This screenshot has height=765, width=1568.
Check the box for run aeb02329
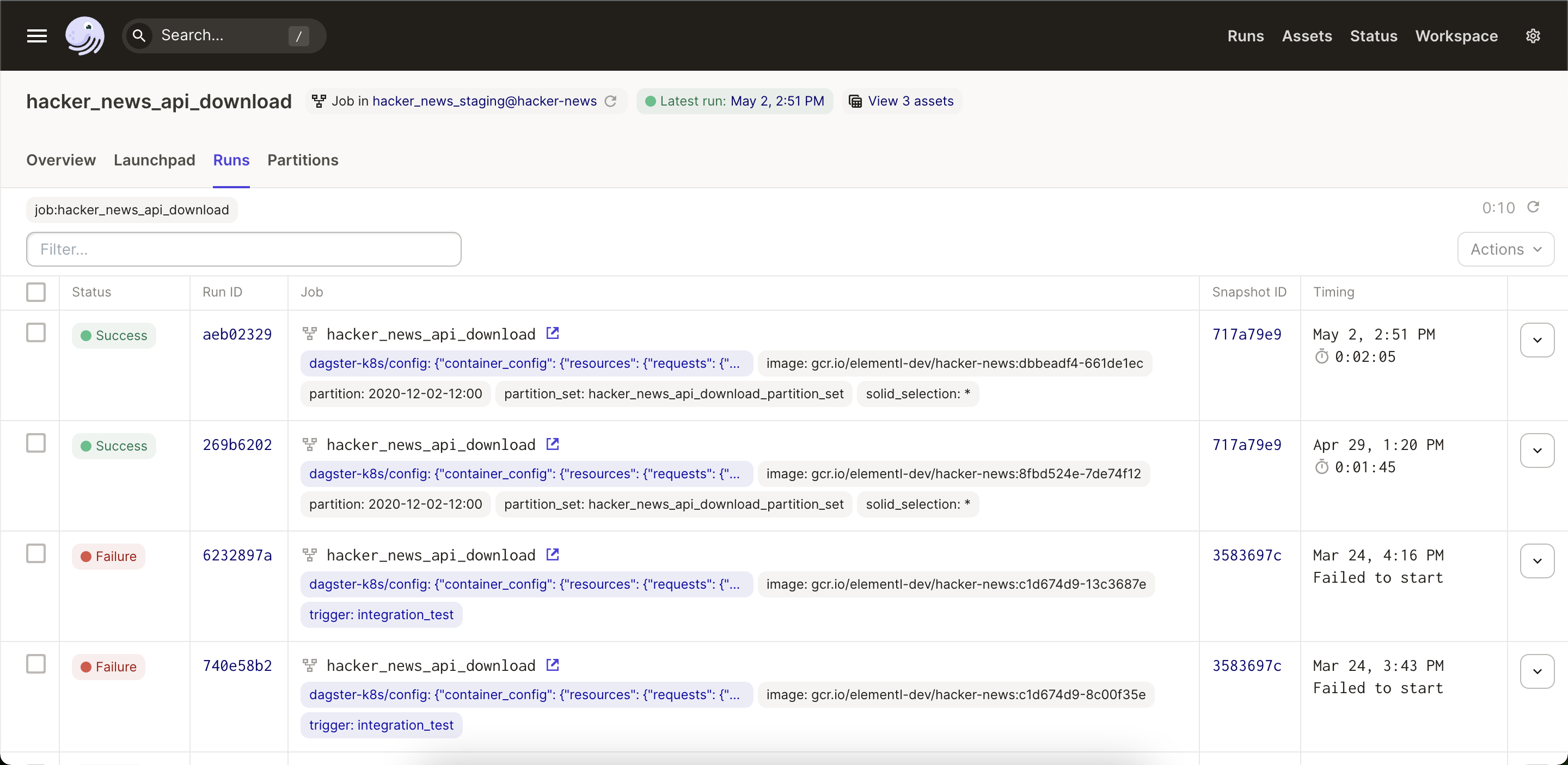pos(36,332)
